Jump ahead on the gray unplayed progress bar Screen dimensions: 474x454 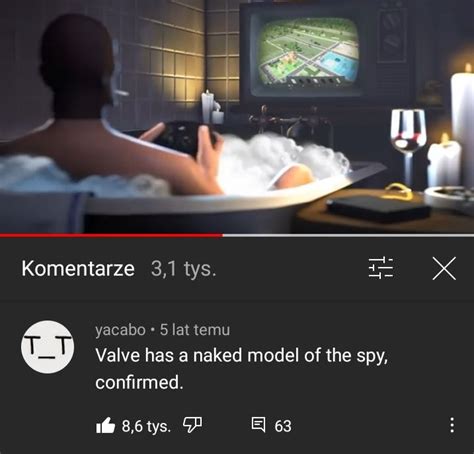[348, 235]
